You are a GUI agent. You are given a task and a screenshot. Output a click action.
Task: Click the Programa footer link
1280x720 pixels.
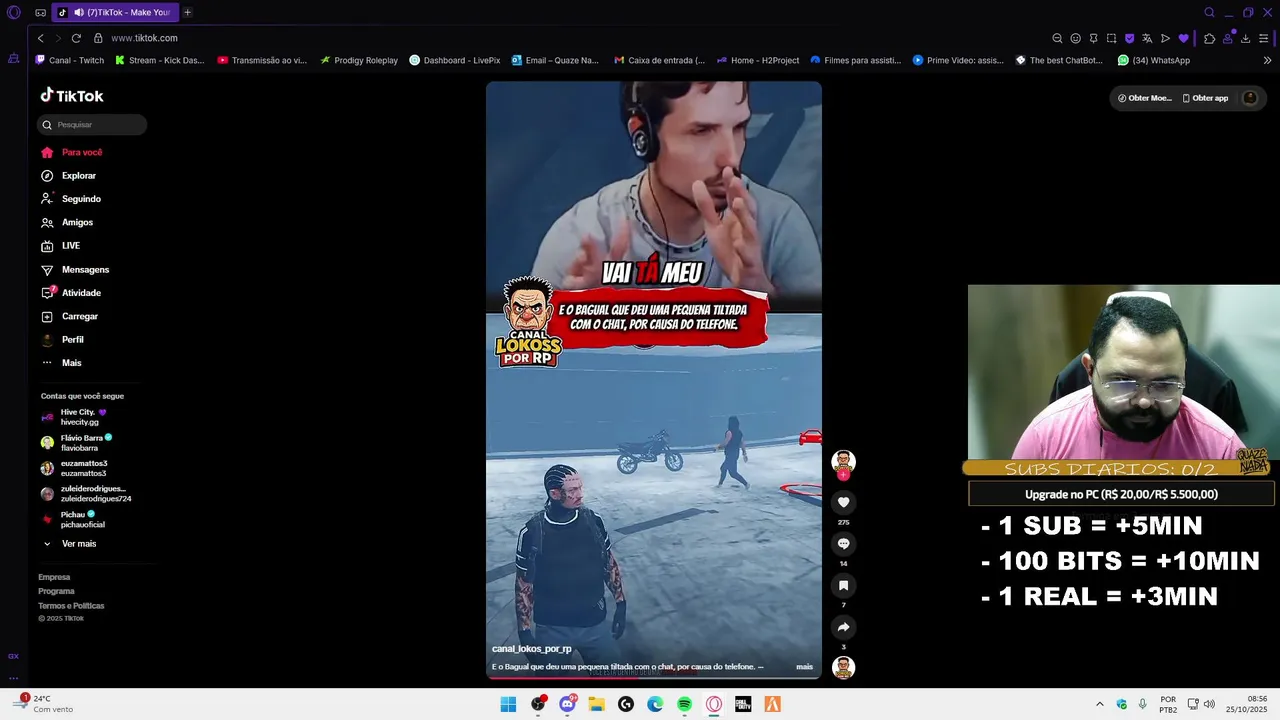(x=56, y=591)
